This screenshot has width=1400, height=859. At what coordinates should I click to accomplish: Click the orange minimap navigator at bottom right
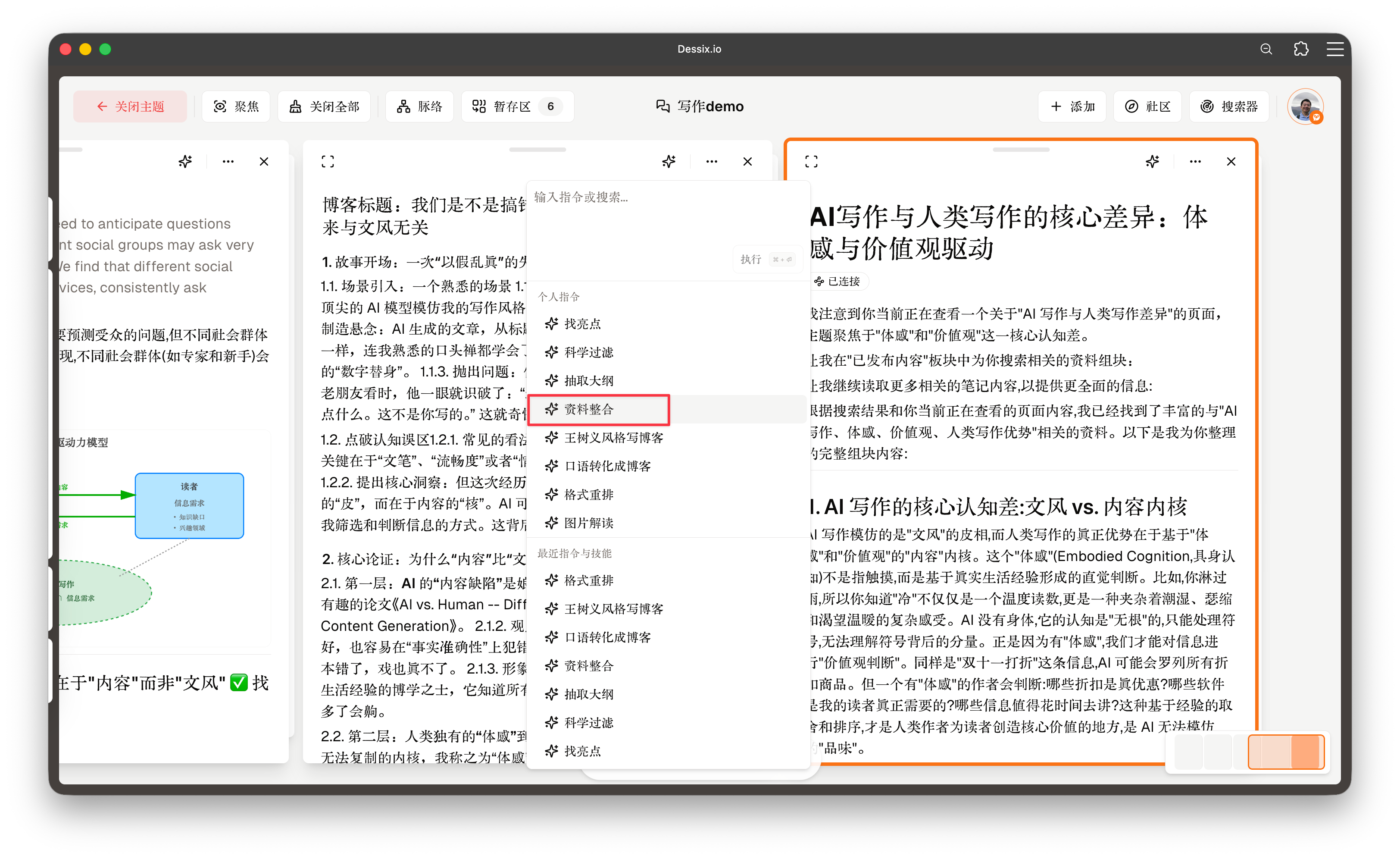pyautogui.click(x=1286, y=752)
